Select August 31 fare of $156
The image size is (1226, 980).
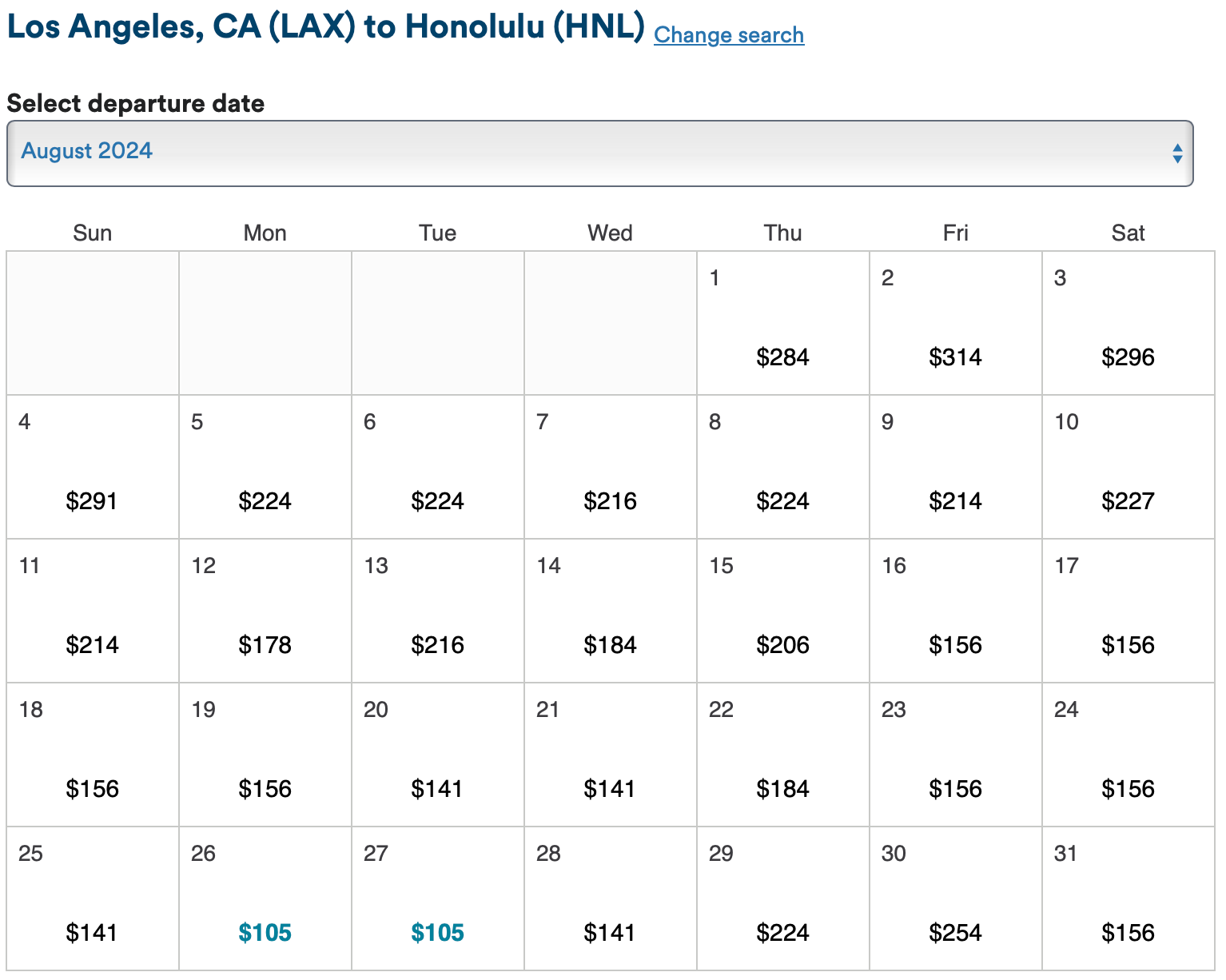pos(1128,932)
